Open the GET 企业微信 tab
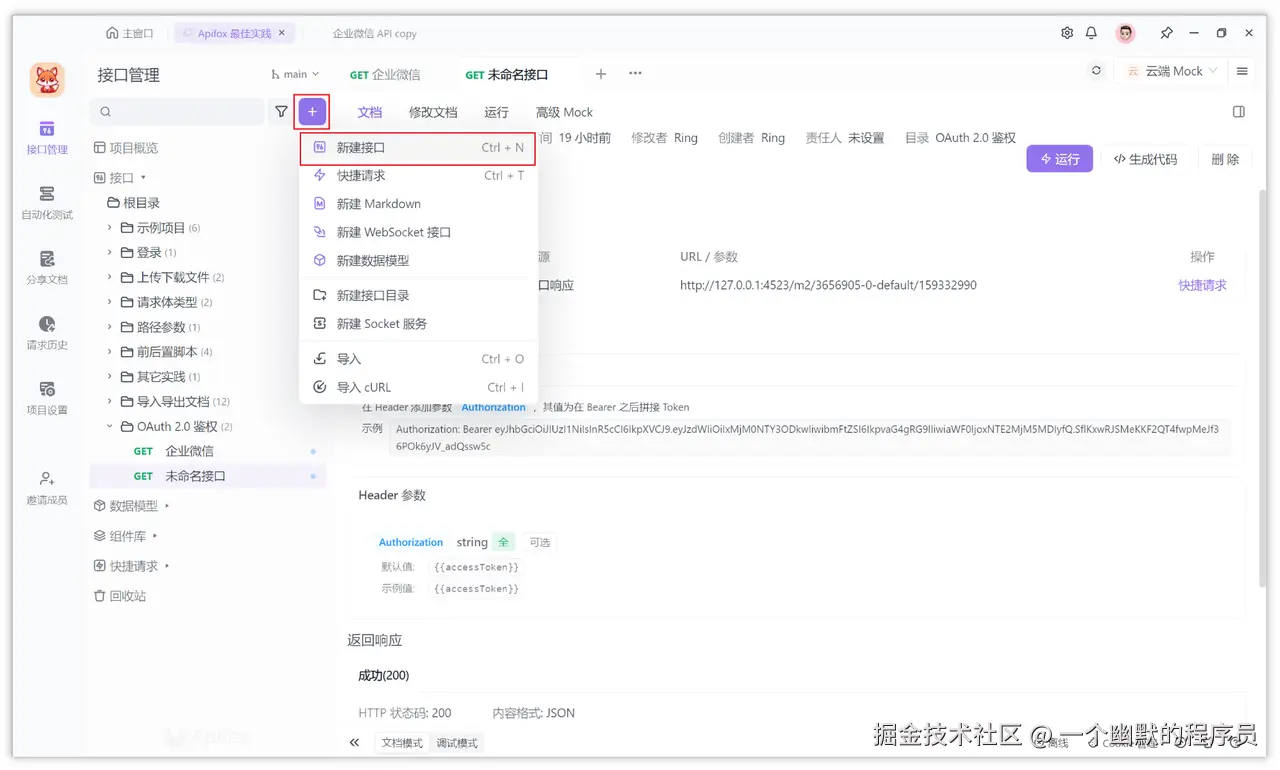The height and width of the screenshot is (770, 1280). (x=385, y=75)
